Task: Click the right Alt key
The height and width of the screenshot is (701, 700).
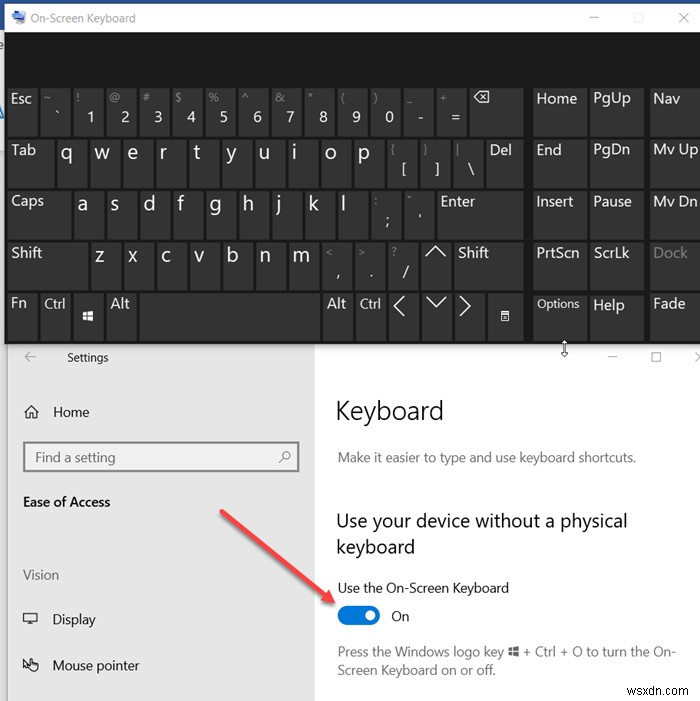Action: [338, 317]
